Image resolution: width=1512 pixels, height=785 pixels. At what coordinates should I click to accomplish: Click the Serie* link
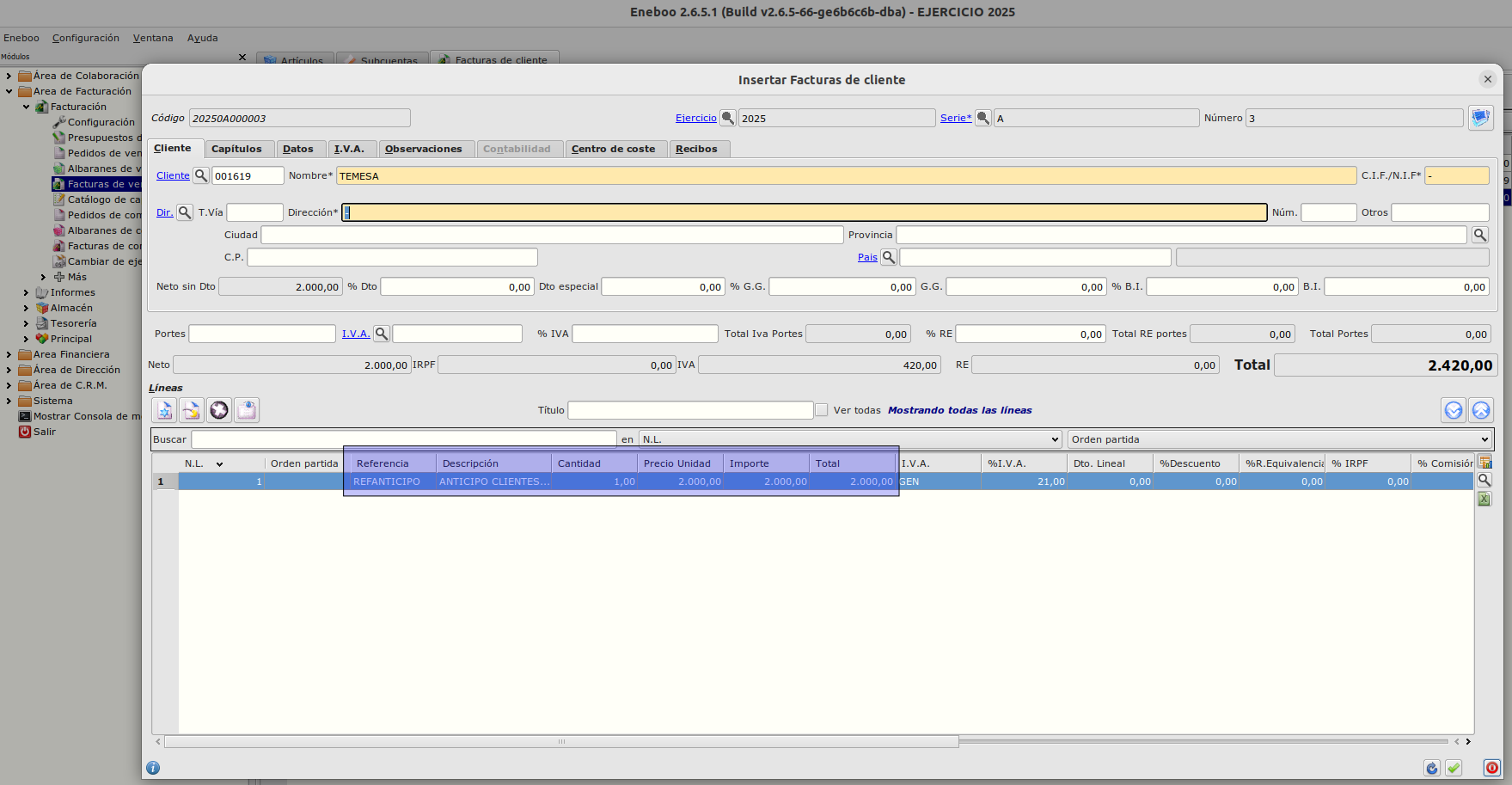(956, 118)
